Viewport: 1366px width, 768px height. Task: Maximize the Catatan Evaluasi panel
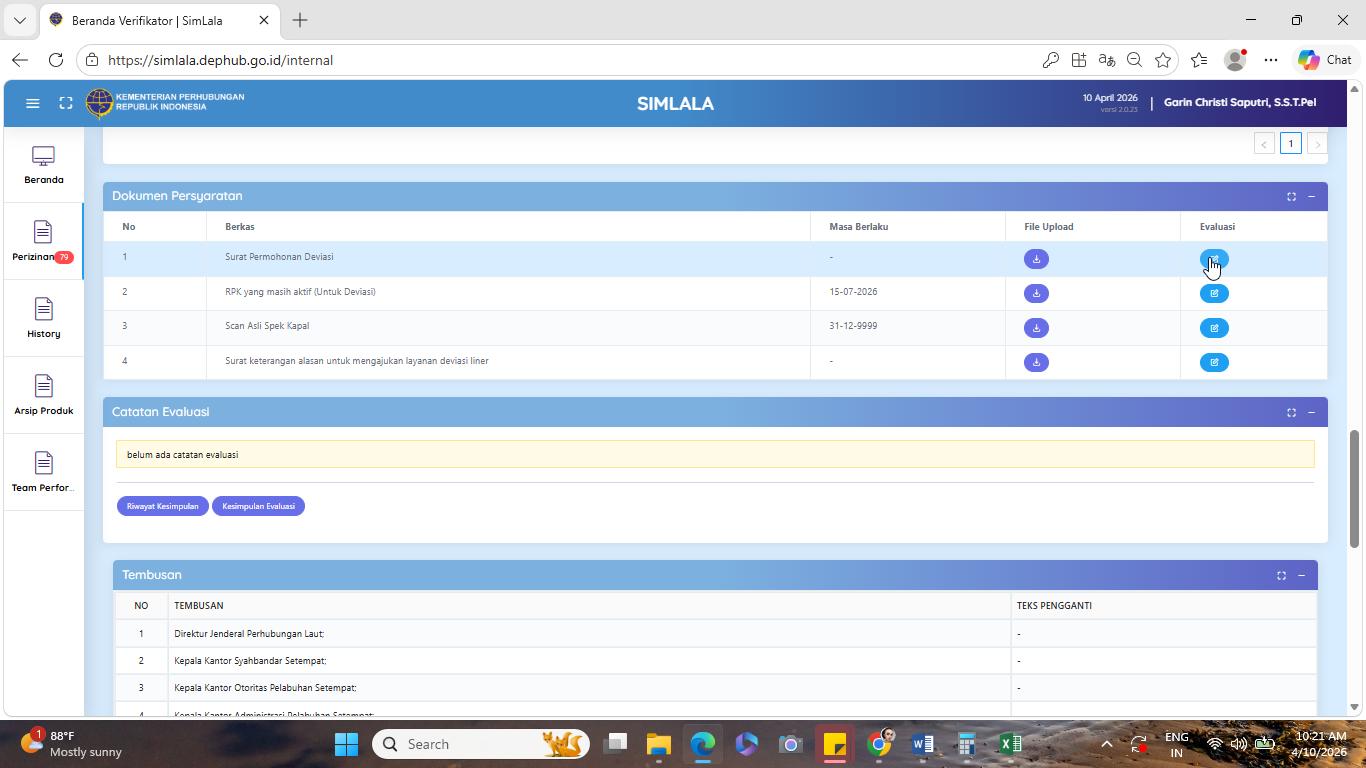point(1291,412)
